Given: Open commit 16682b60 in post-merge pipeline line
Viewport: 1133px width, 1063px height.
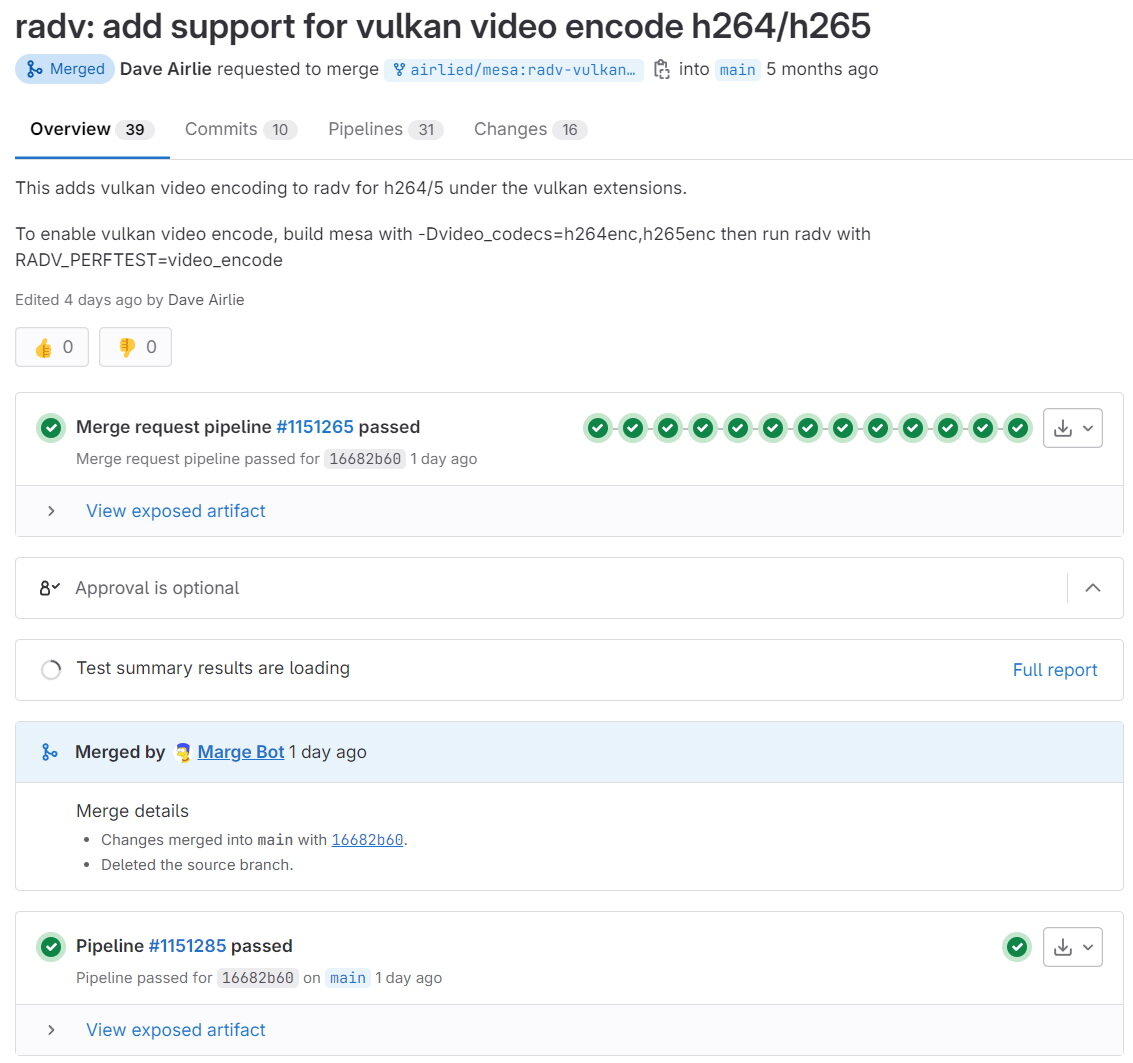Looking at the screenshot, I should pos(258,978).
